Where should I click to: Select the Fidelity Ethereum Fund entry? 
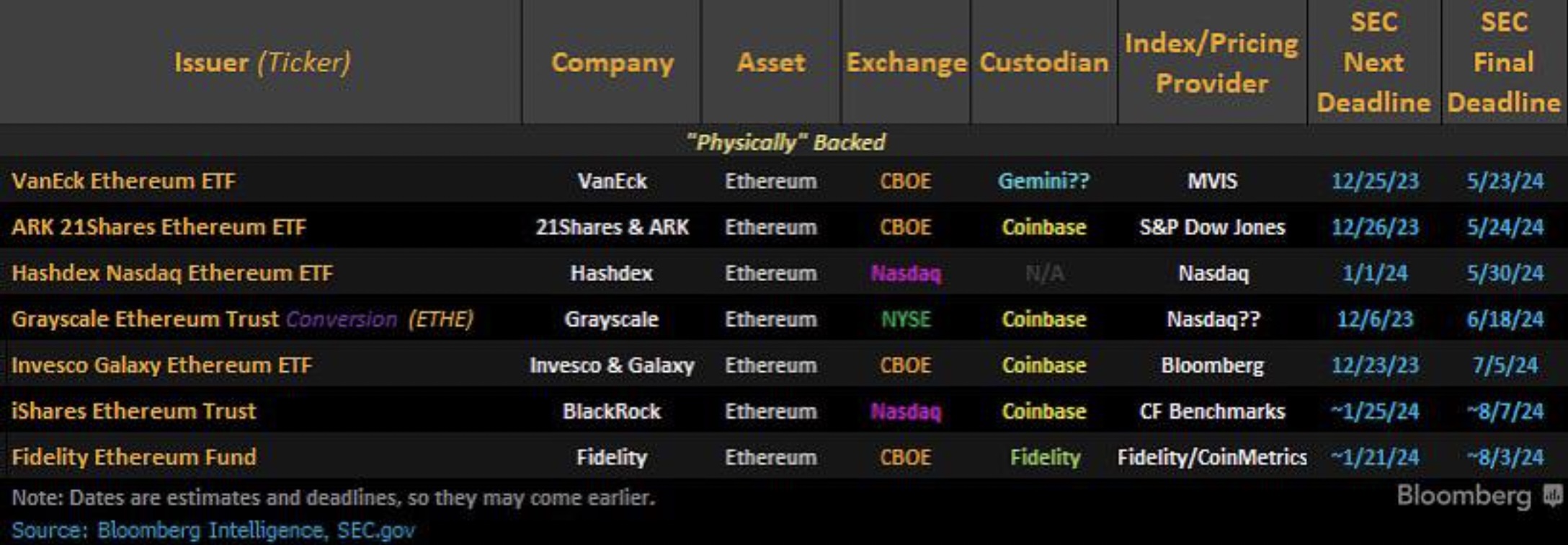pos(133,457)
